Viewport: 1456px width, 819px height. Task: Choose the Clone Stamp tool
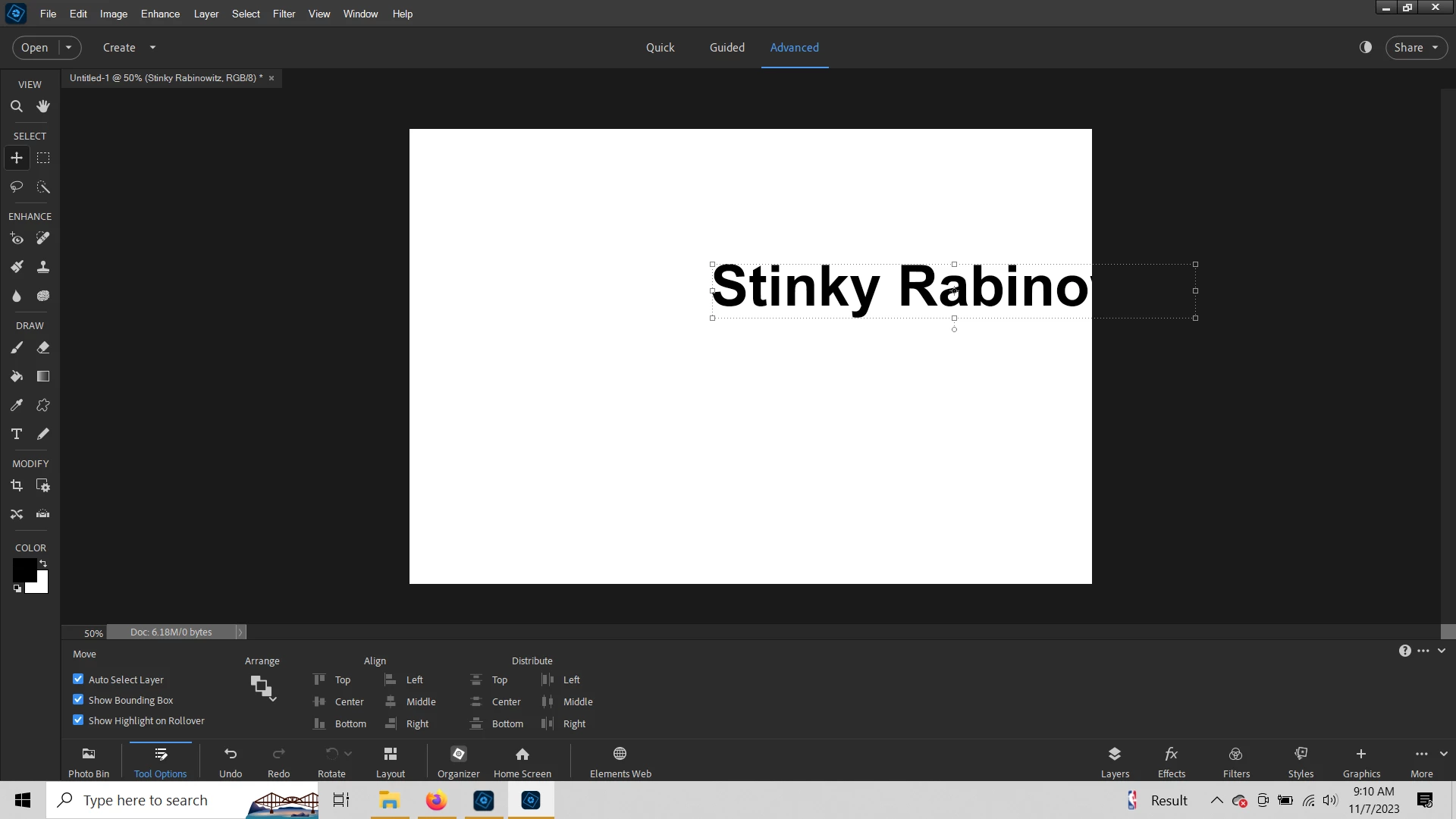tap(43, 267)
